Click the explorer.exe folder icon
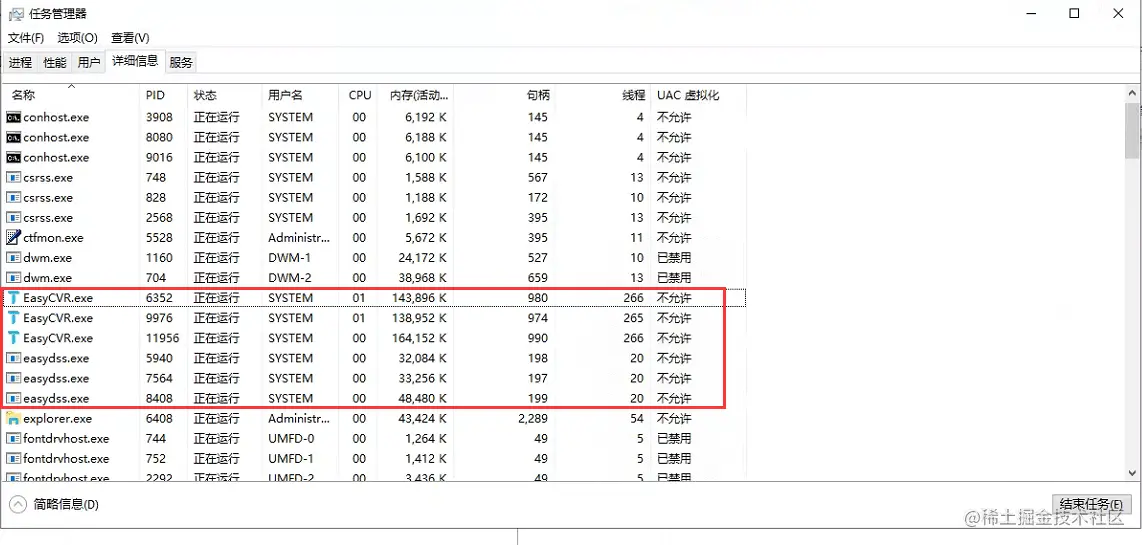The image size is (1142, 545). 13,419
